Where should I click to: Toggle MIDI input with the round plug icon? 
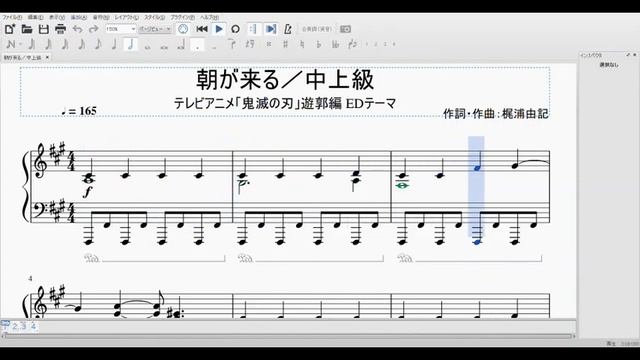pos(183,29)
